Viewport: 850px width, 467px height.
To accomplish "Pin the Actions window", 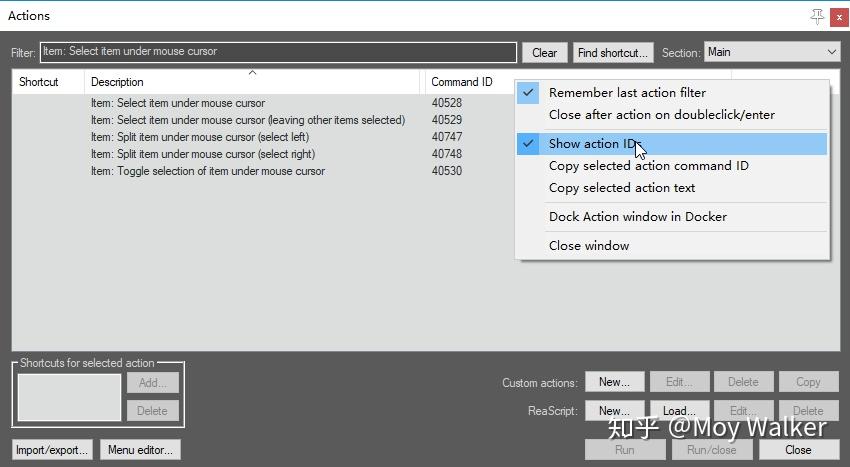I will tap(817, 16).
